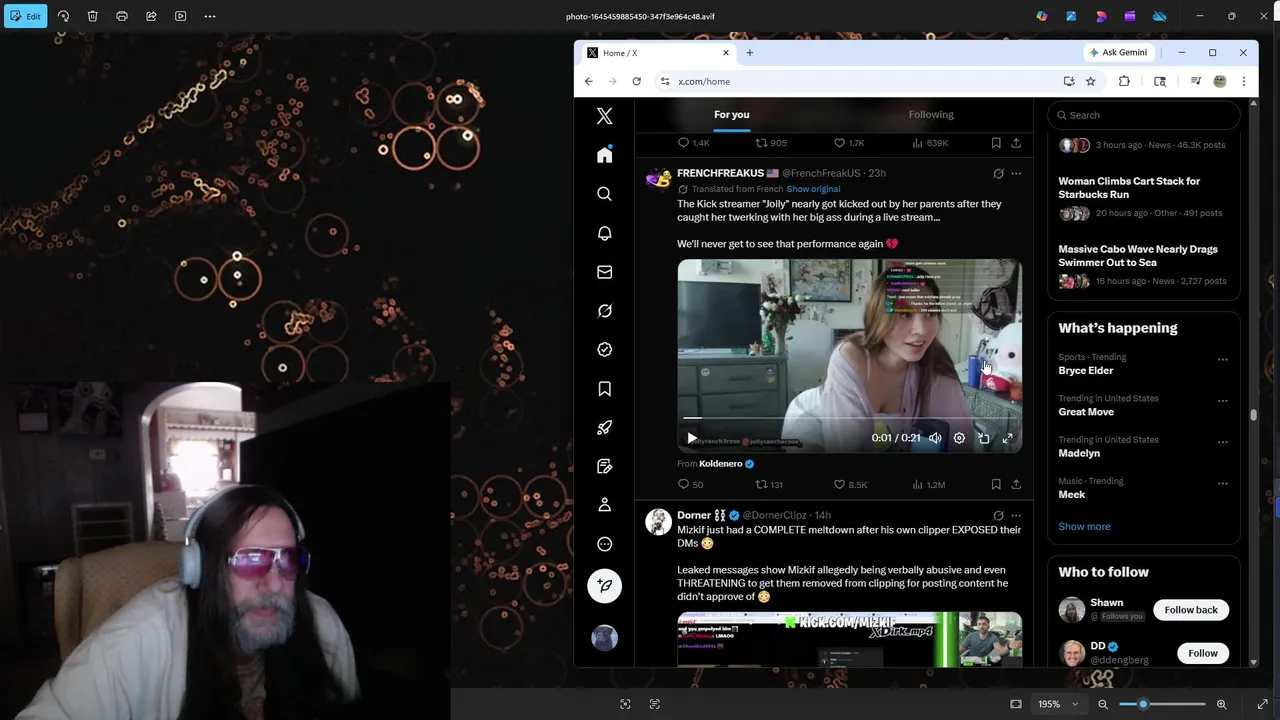Play the Jolly streamer video
This screenshot has height=720, width=1280.
coord(692,438)
